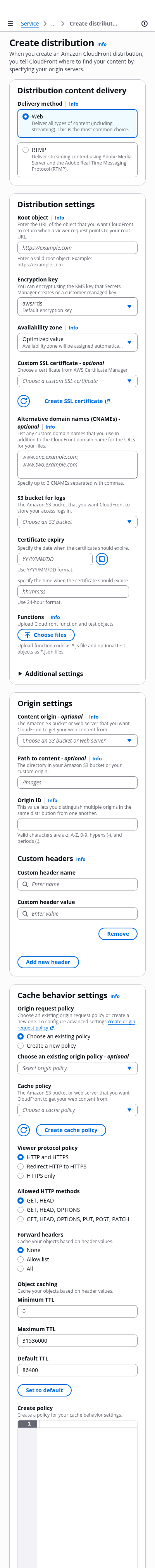Open the hamburger navigation menu

pyautogui.click(x=10, y=24)
